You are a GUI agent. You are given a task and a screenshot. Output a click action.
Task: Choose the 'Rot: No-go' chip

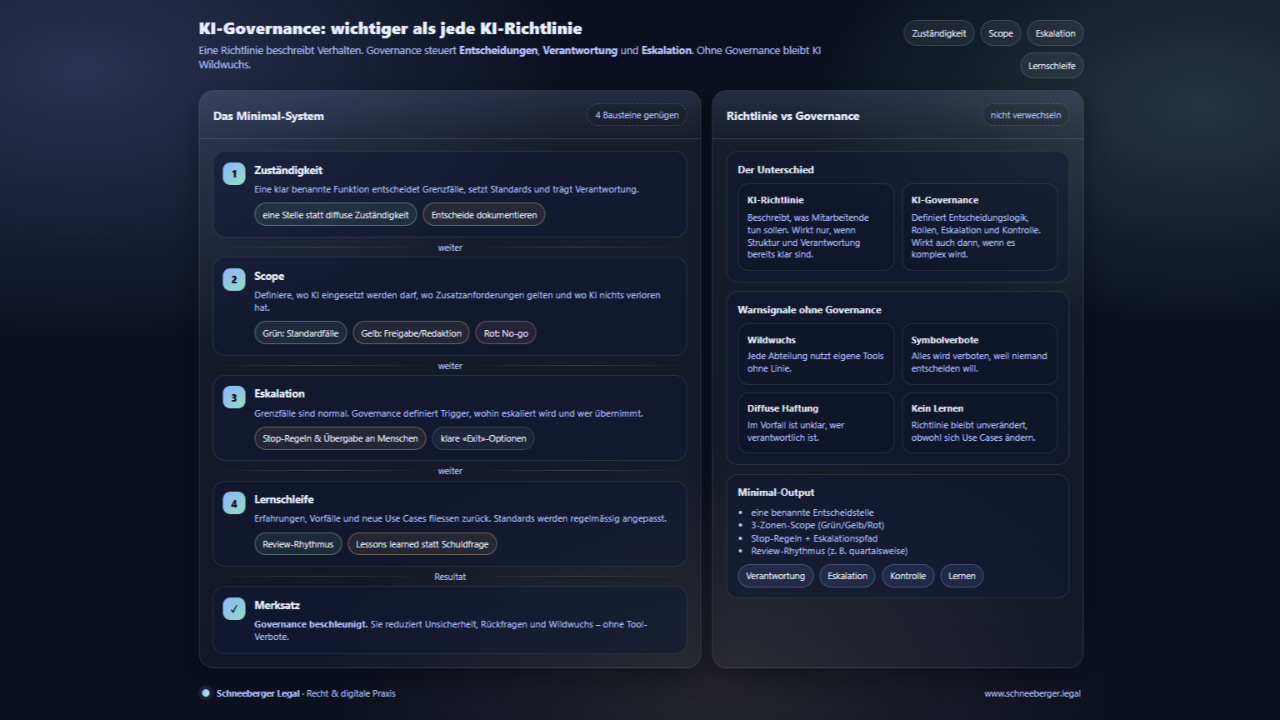(505, 333)
